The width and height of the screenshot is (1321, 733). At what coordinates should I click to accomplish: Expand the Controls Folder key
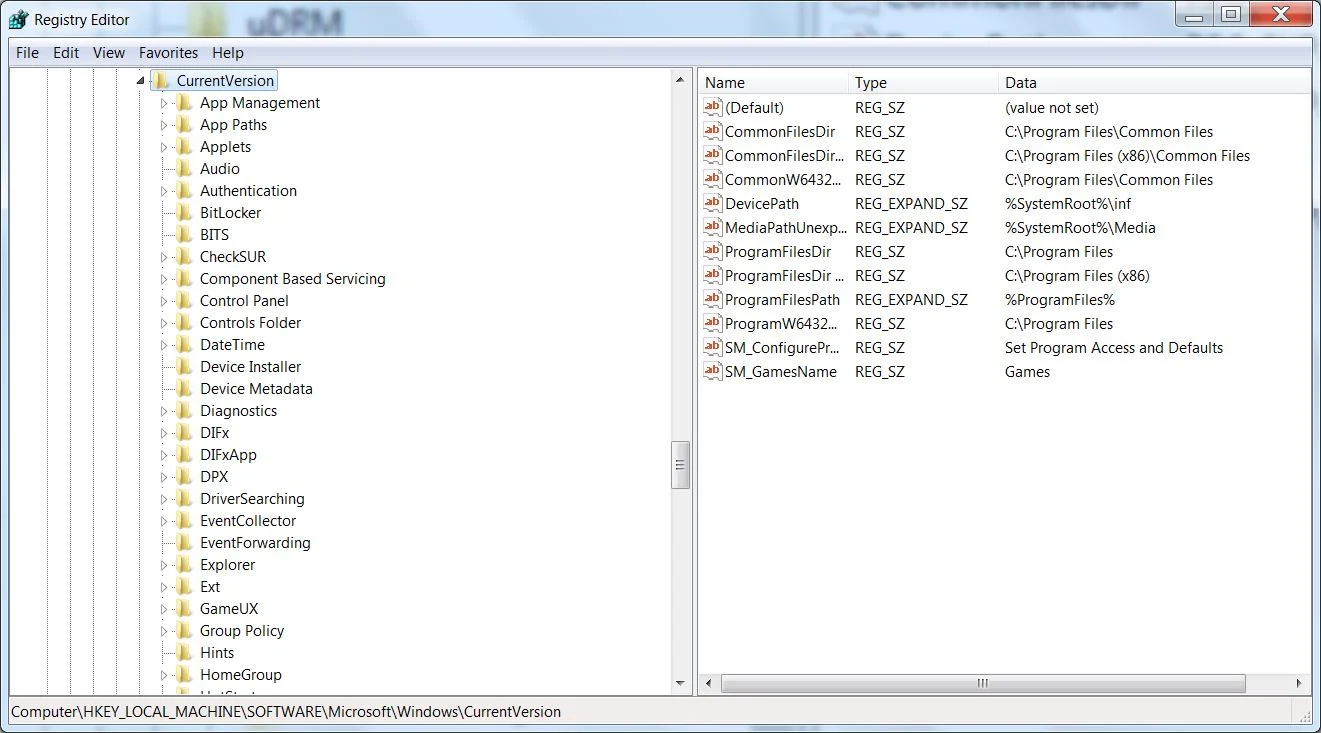[164, 323]
